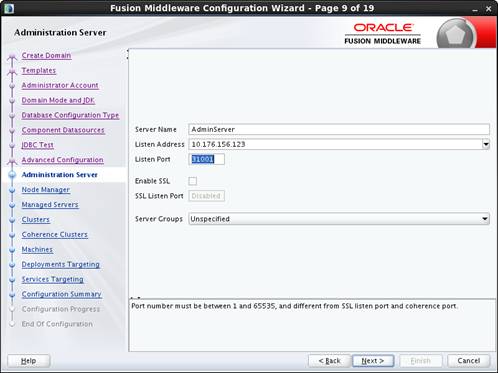Open the JDBC Test step
Viewport: 498px width, 373px height.
[x=37, y=145]
